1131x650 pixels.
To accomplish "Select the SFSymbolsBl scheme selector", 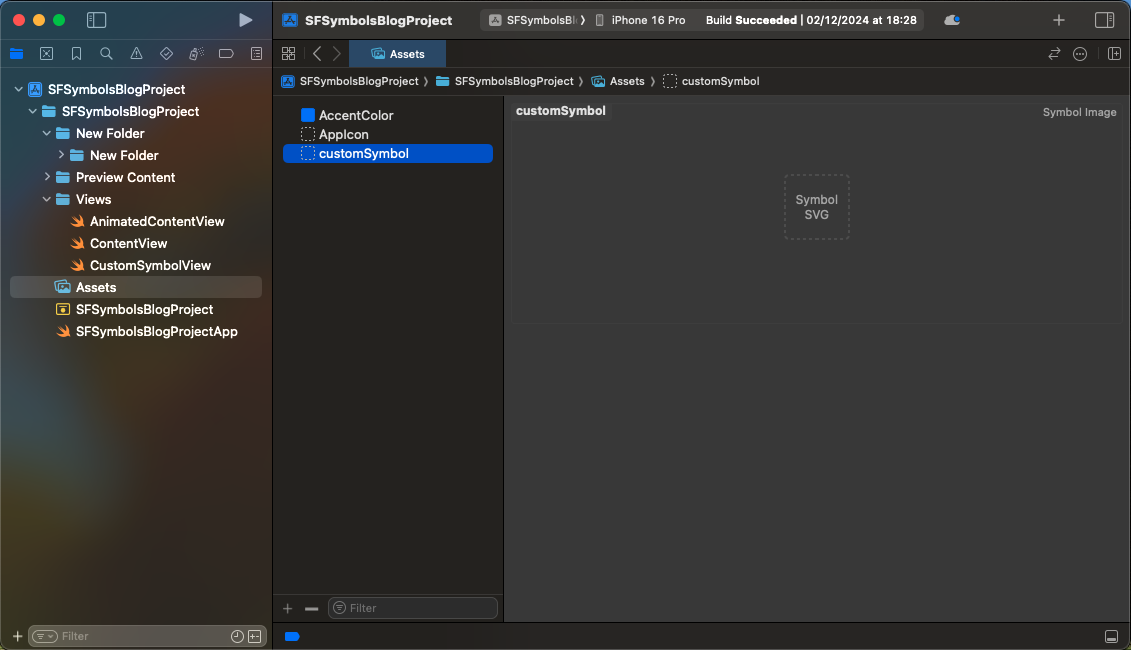I will click(537, 20).
